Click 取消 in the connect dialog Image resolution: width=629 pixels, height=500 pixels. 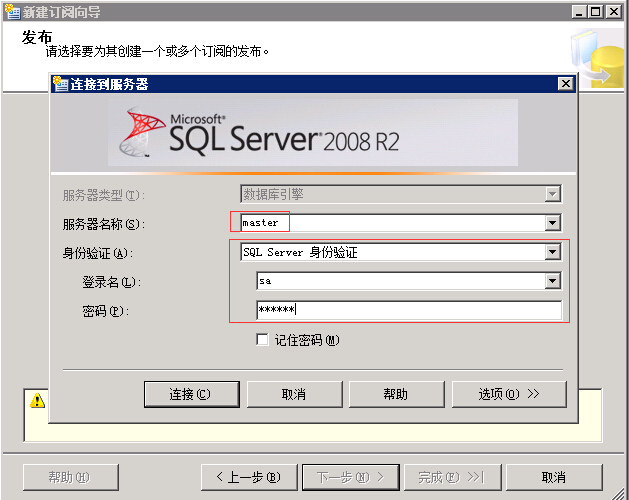pos(294,394)
